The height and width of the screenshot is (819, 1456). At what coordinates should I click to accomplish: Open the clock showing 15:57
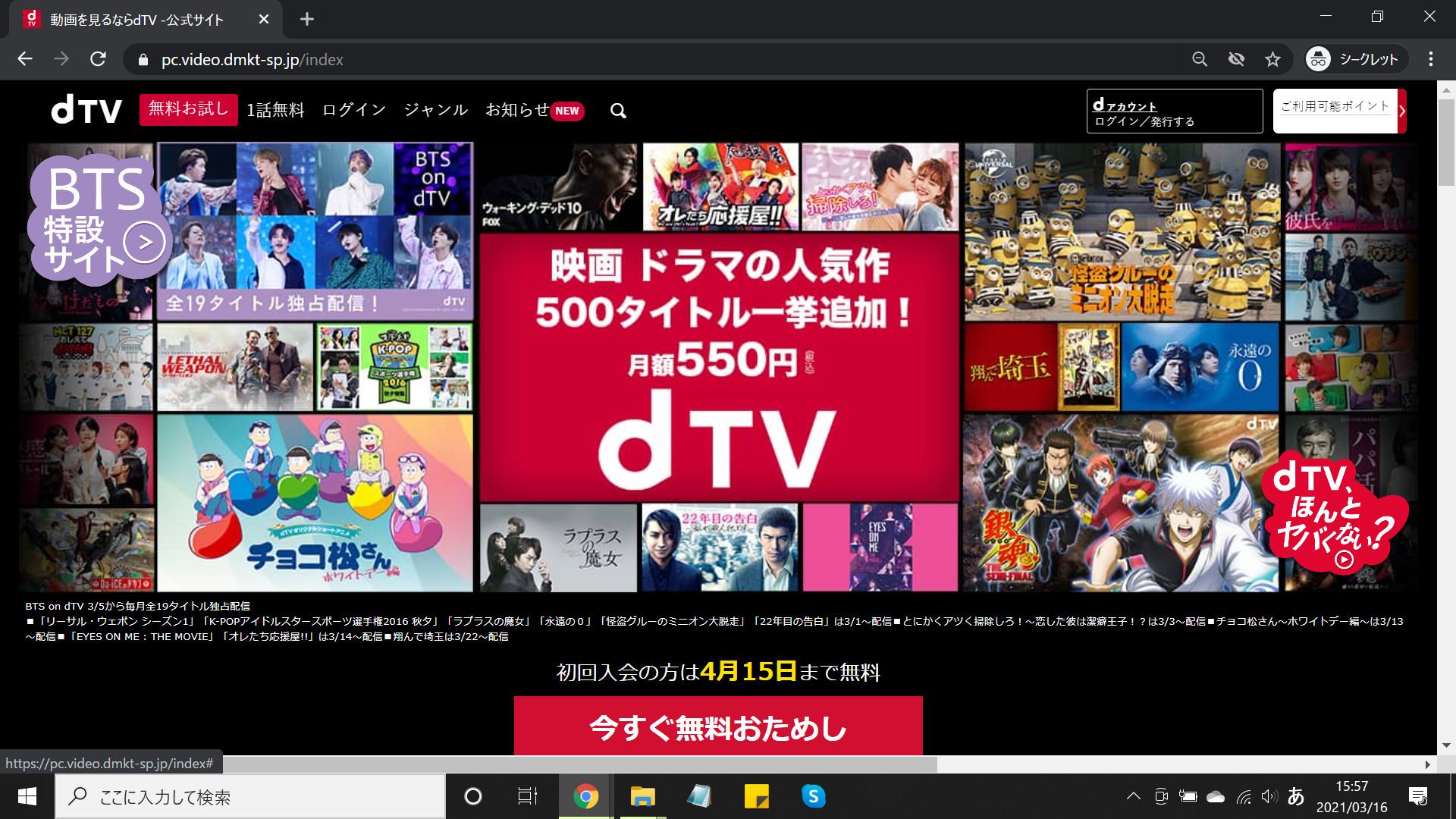click(x=1351, y=796)
